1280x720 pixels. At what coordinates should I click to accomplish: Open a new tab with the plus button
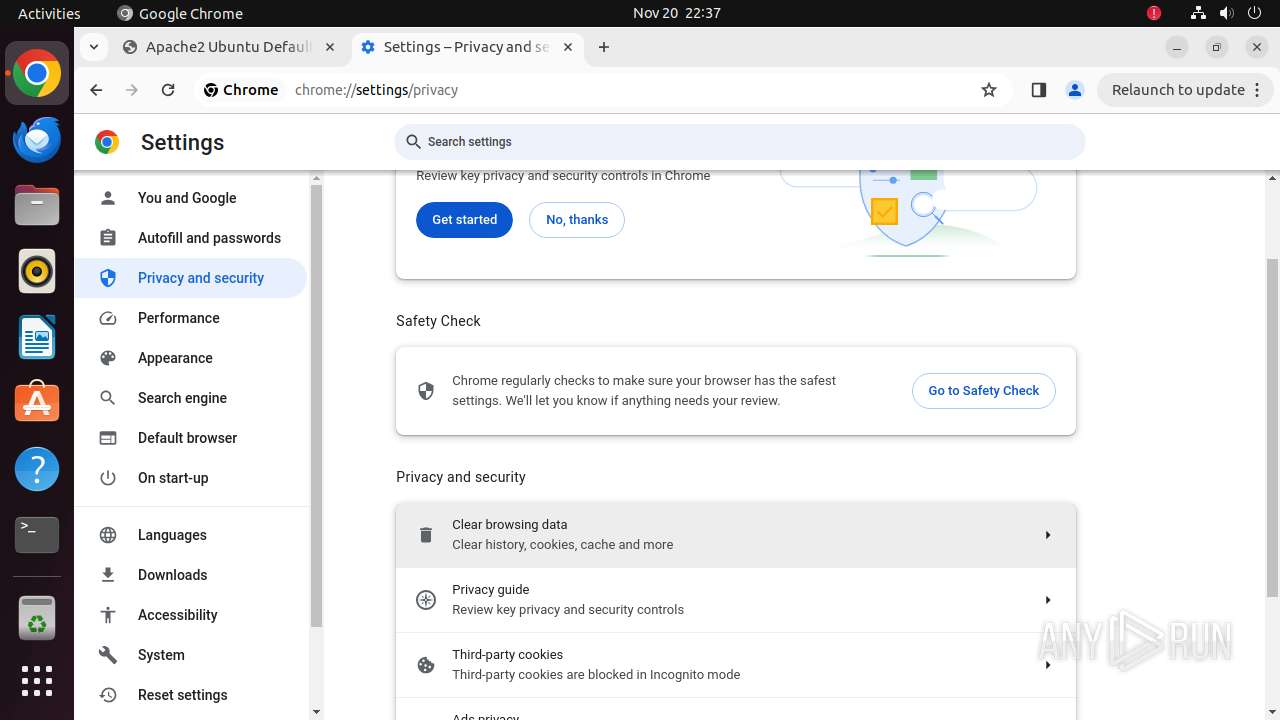[603, 47]
